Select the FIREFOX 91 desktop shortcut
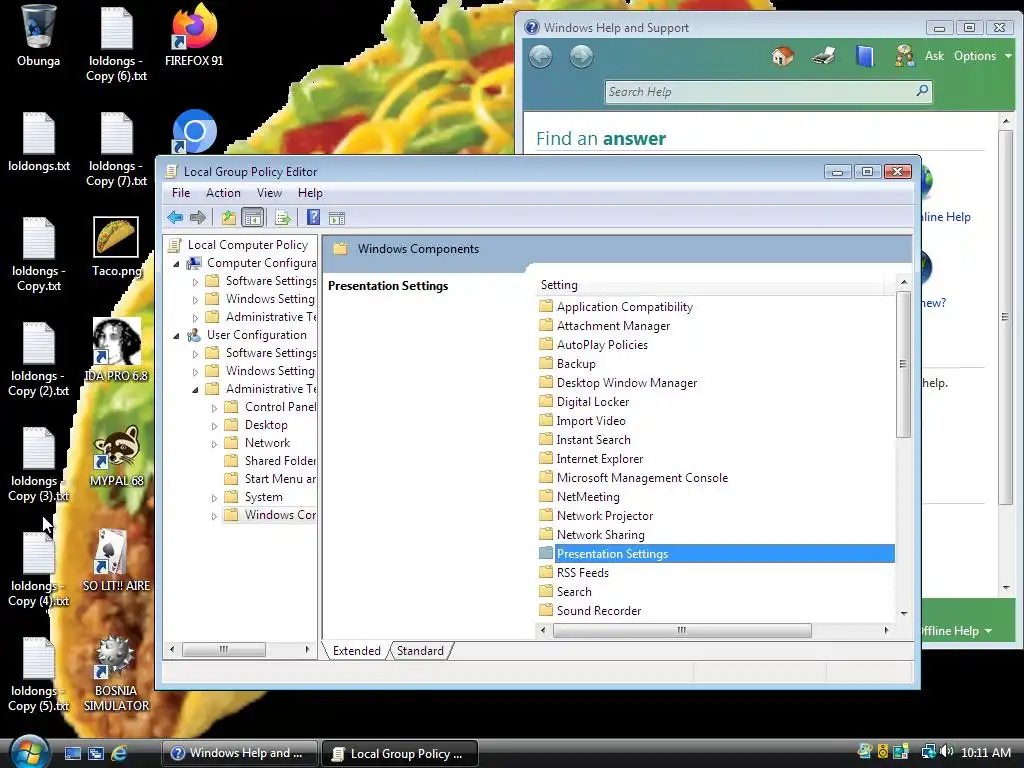 (x=194, y=36)
